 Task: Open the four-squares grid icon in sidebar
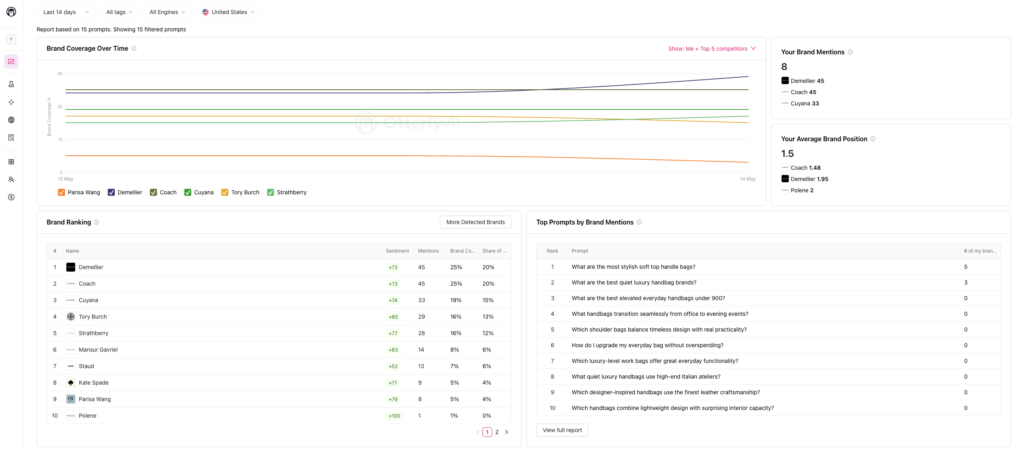point(11,161)
